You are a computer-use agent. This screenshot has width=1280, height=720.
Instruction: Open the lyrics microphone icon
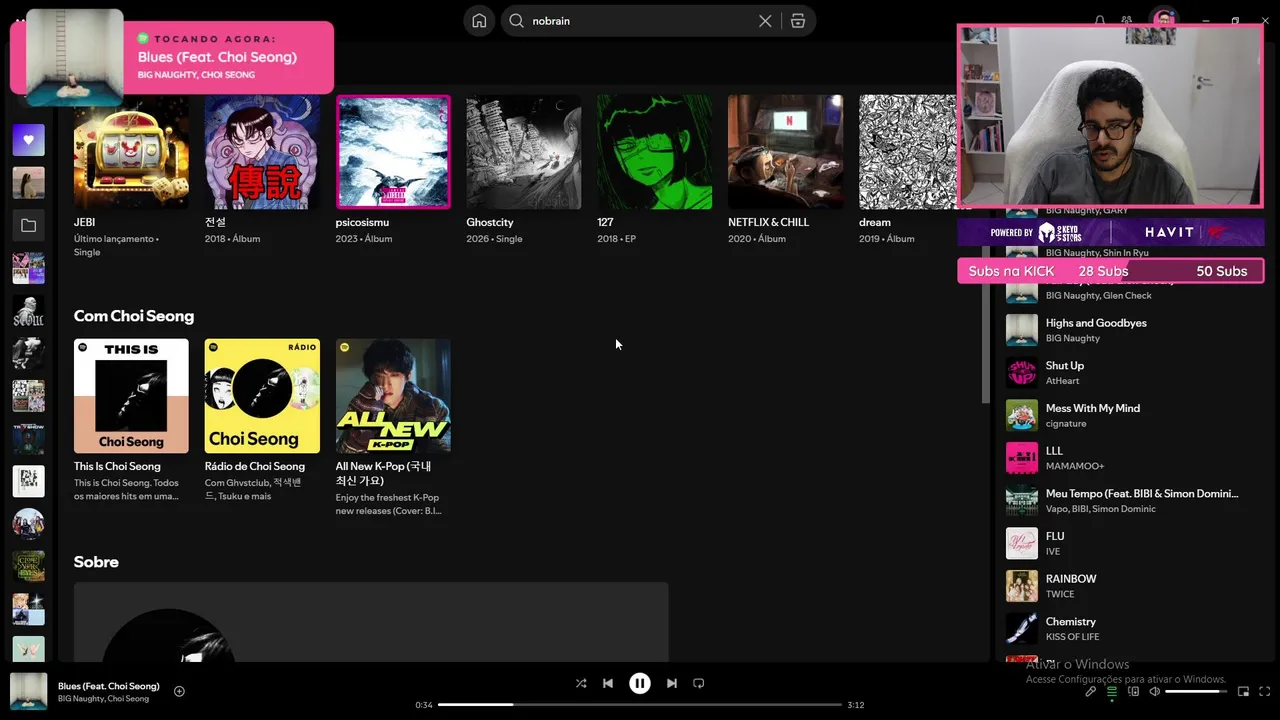[x=1091, y=691]
